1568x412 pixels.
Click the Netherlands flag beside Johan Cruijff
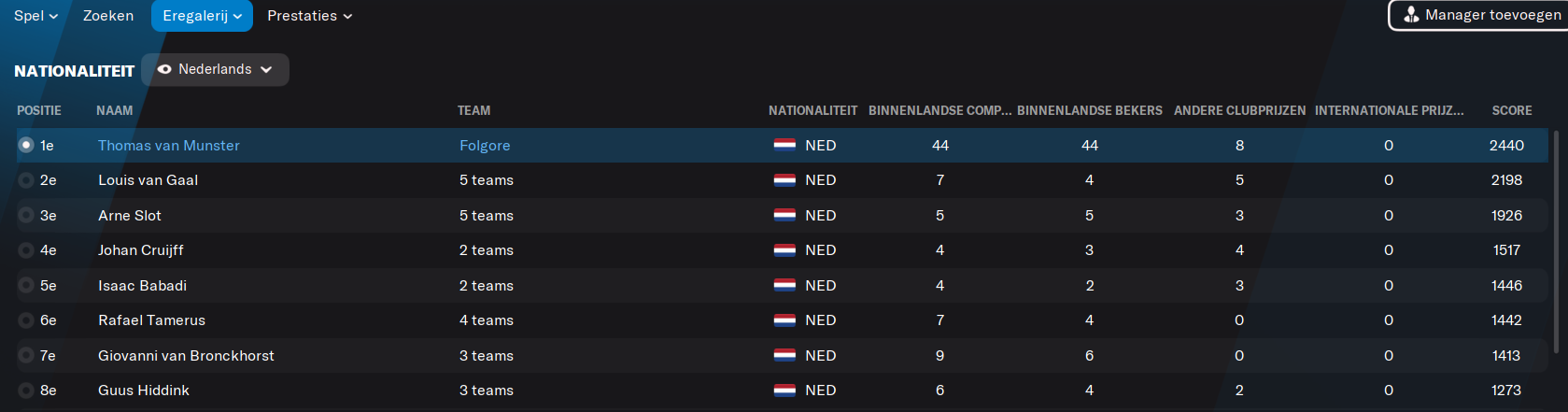784,250
